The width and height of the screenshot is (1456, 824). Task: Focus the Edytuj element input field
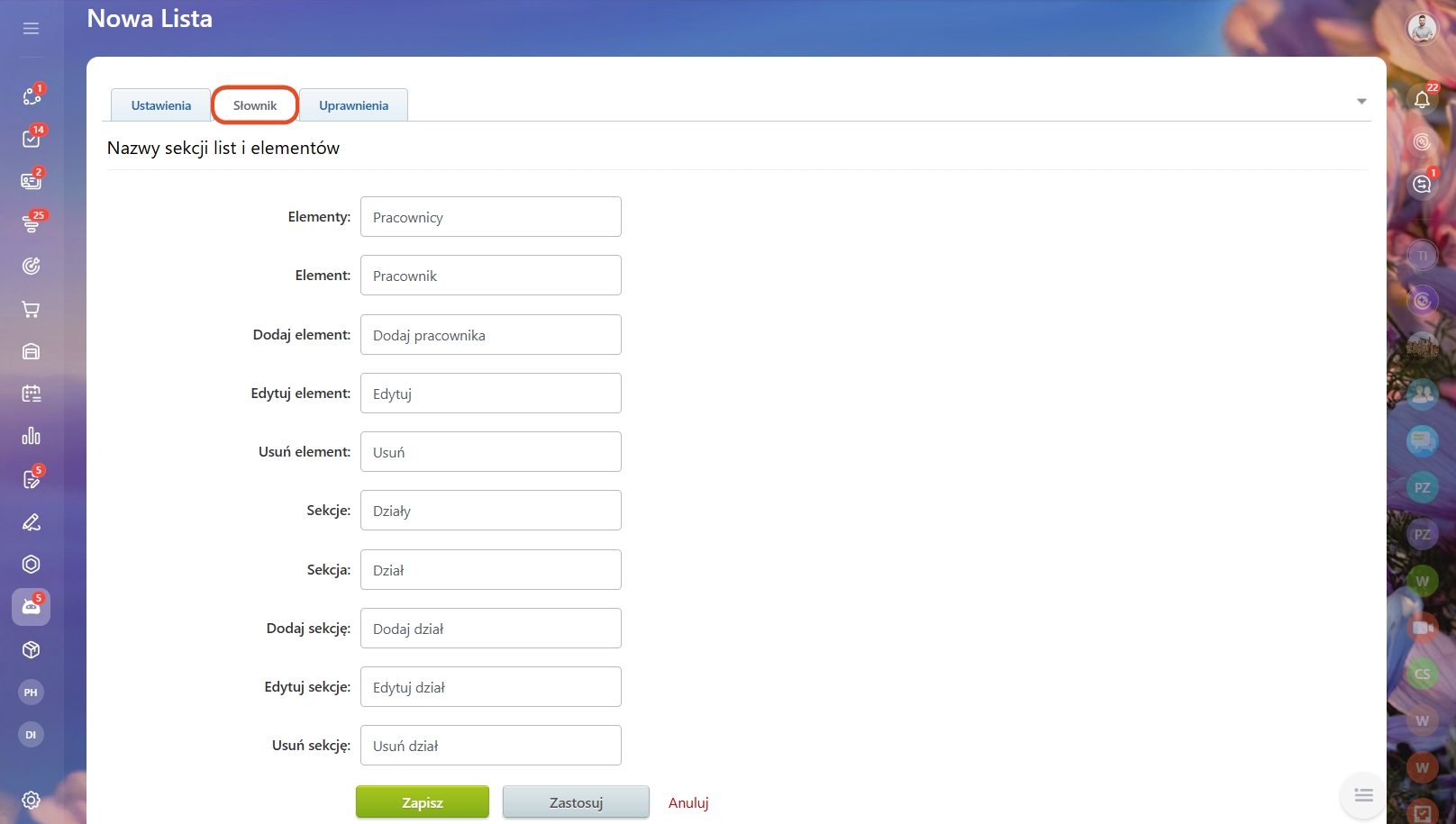[491, 394]
